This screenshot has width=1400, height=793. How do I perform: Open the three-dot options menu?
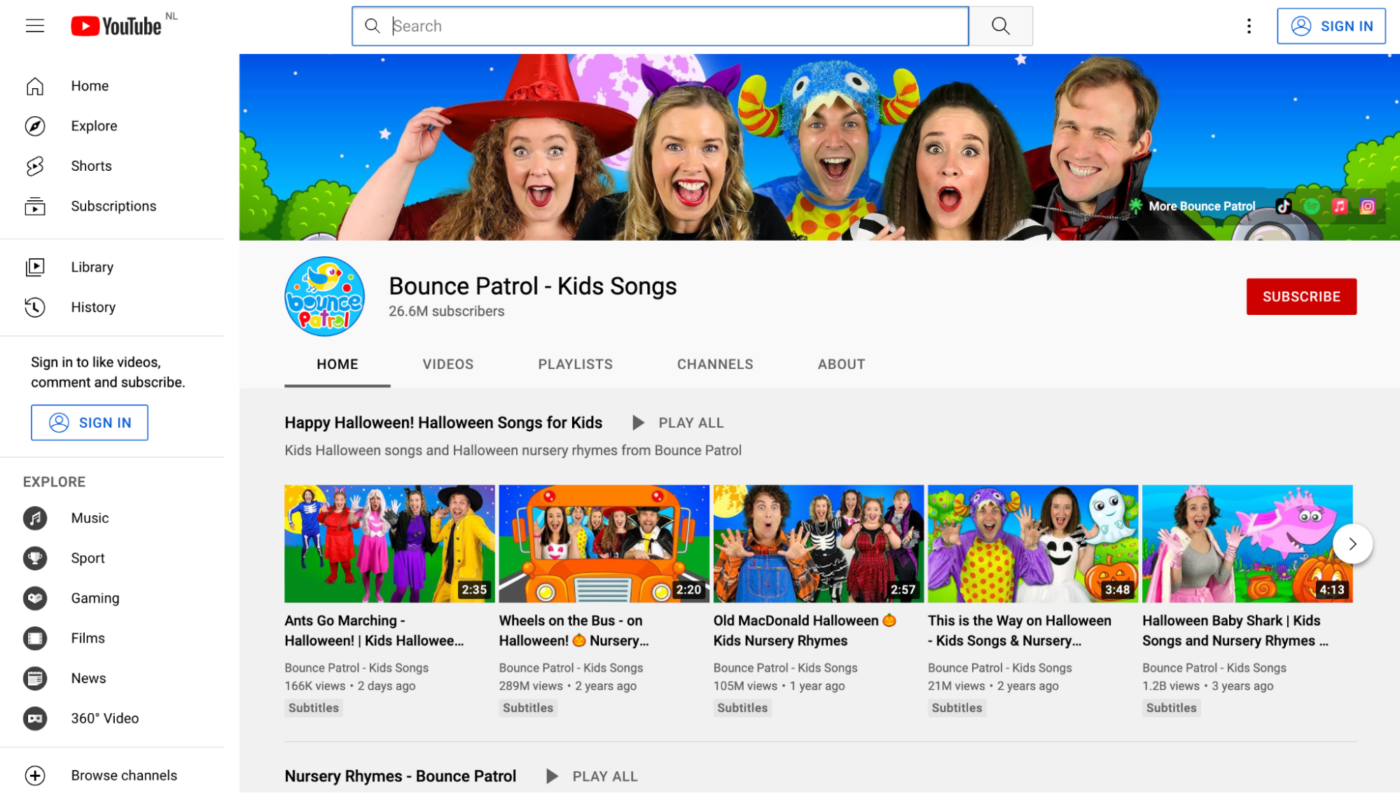point(1248,25)
